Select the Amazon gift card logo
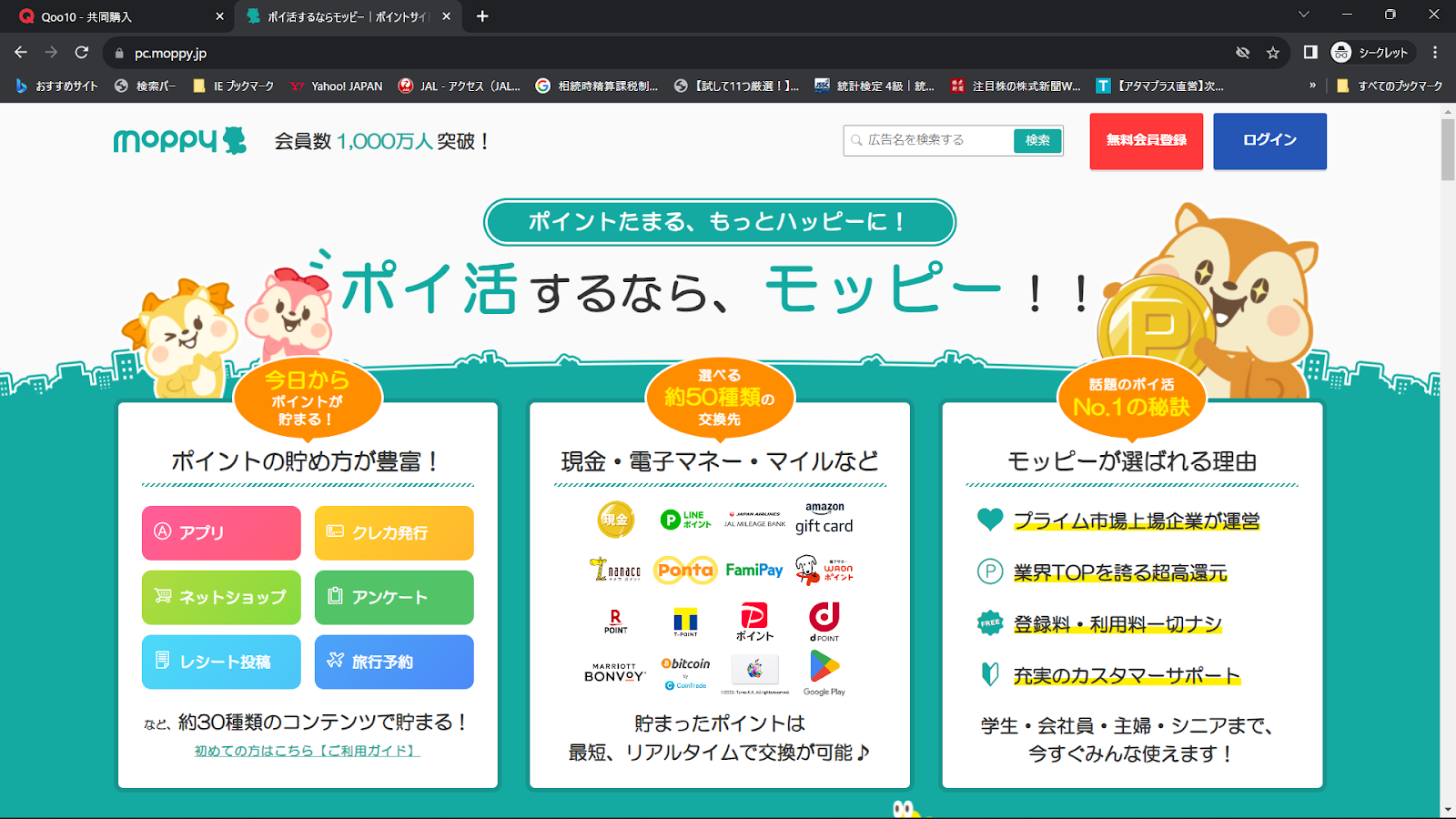 (824, 518)
